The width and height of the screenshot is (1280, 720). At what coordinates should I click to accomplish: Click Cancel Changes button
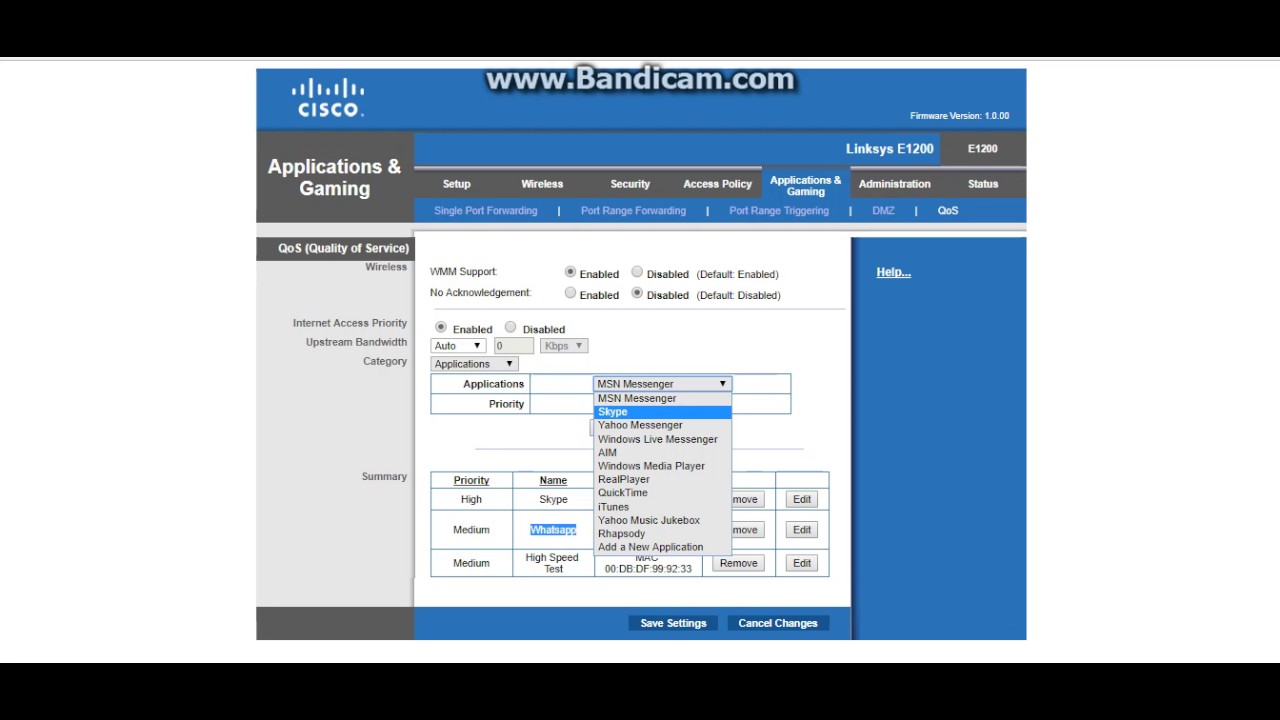point(778,623)
